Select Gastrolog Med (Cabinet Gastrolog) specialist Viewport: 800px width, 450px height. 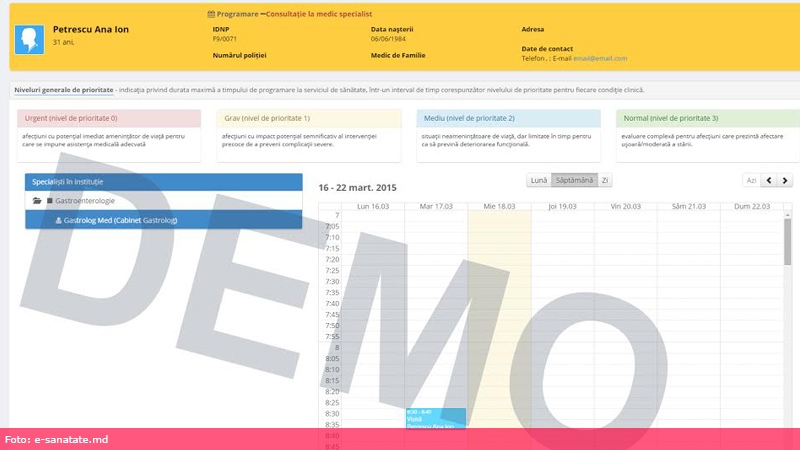(120, 220)
